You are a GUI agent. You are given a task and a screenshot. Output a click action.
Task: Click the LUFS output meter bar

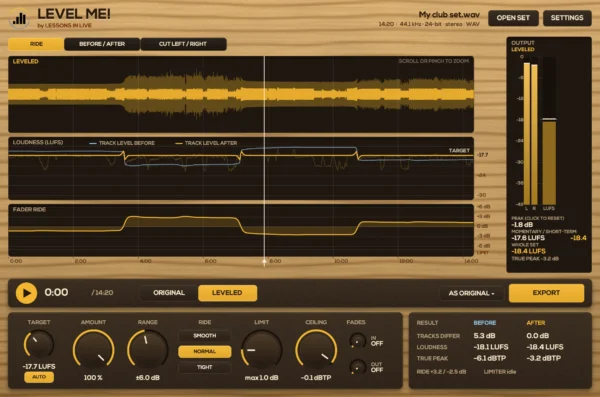pyautogui.click(x=549, y=131)
